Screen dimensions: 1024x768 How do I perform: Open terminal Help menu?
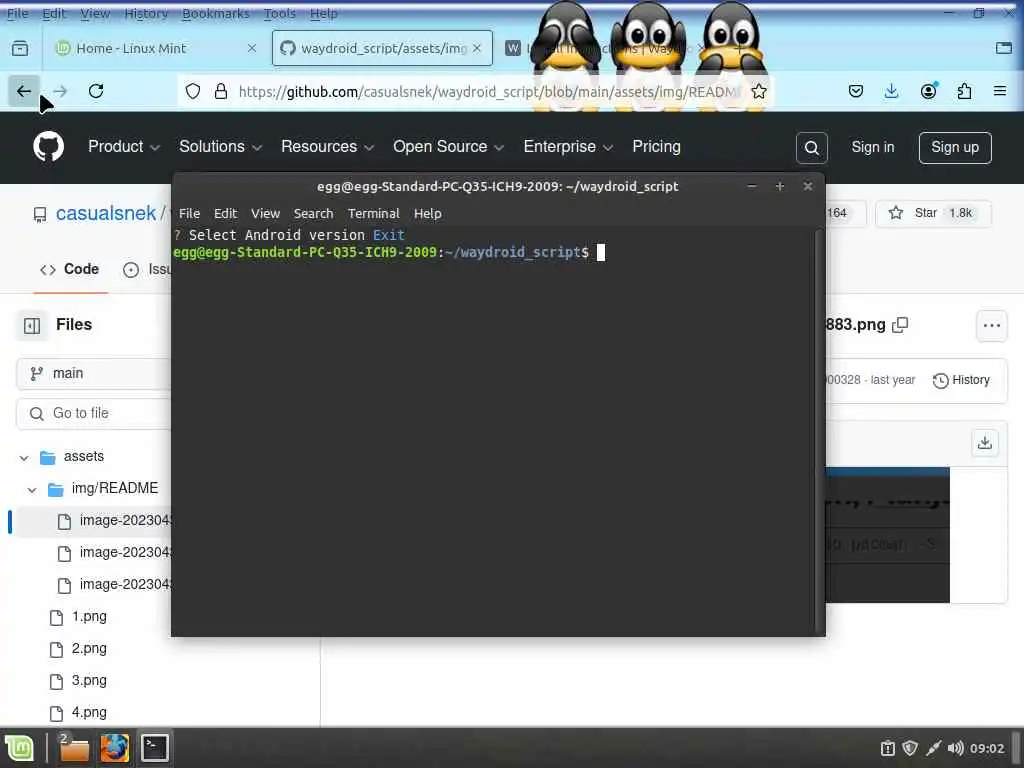tap(428, 214)
